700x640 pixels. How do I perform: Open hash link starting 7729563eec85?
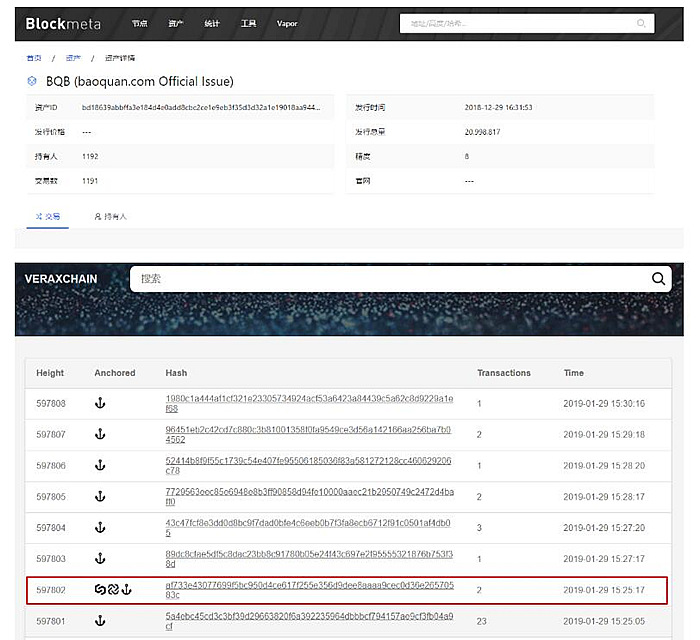click(x=310, y=497)
